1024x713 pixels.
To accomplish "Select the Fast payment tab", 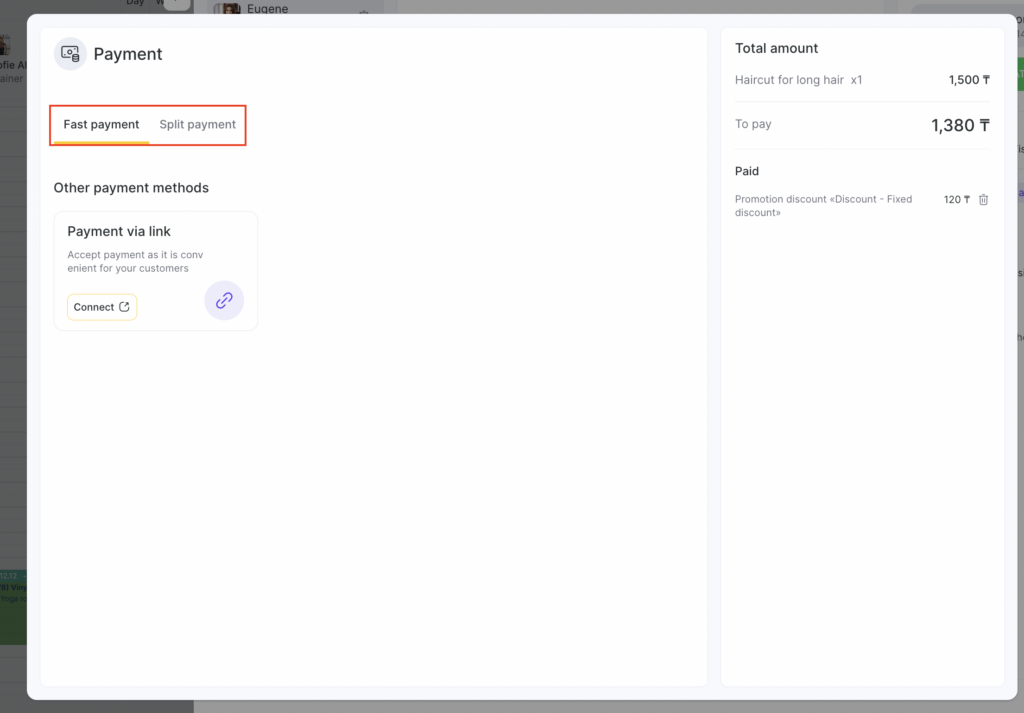I will coord(101,125).
